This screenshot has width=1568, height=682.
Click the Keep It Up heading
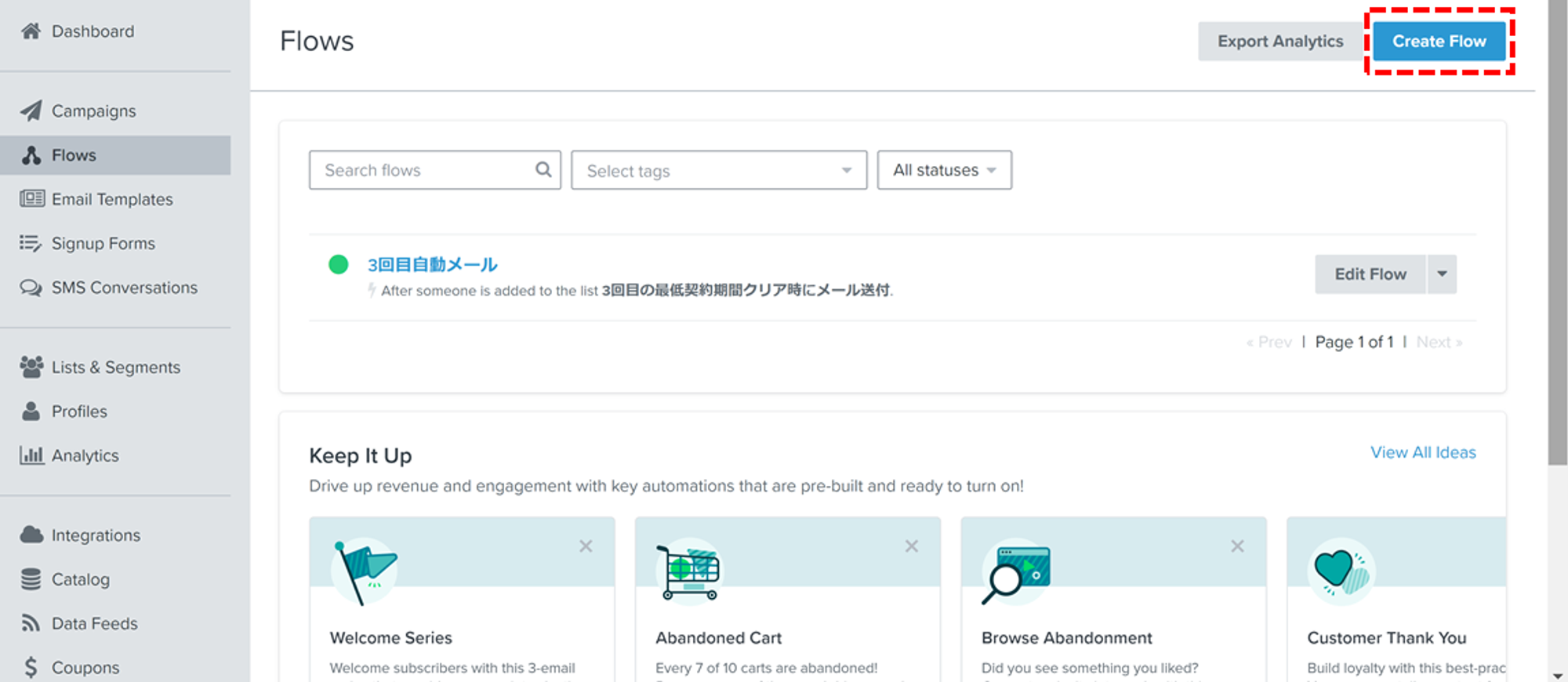[361, 455]
